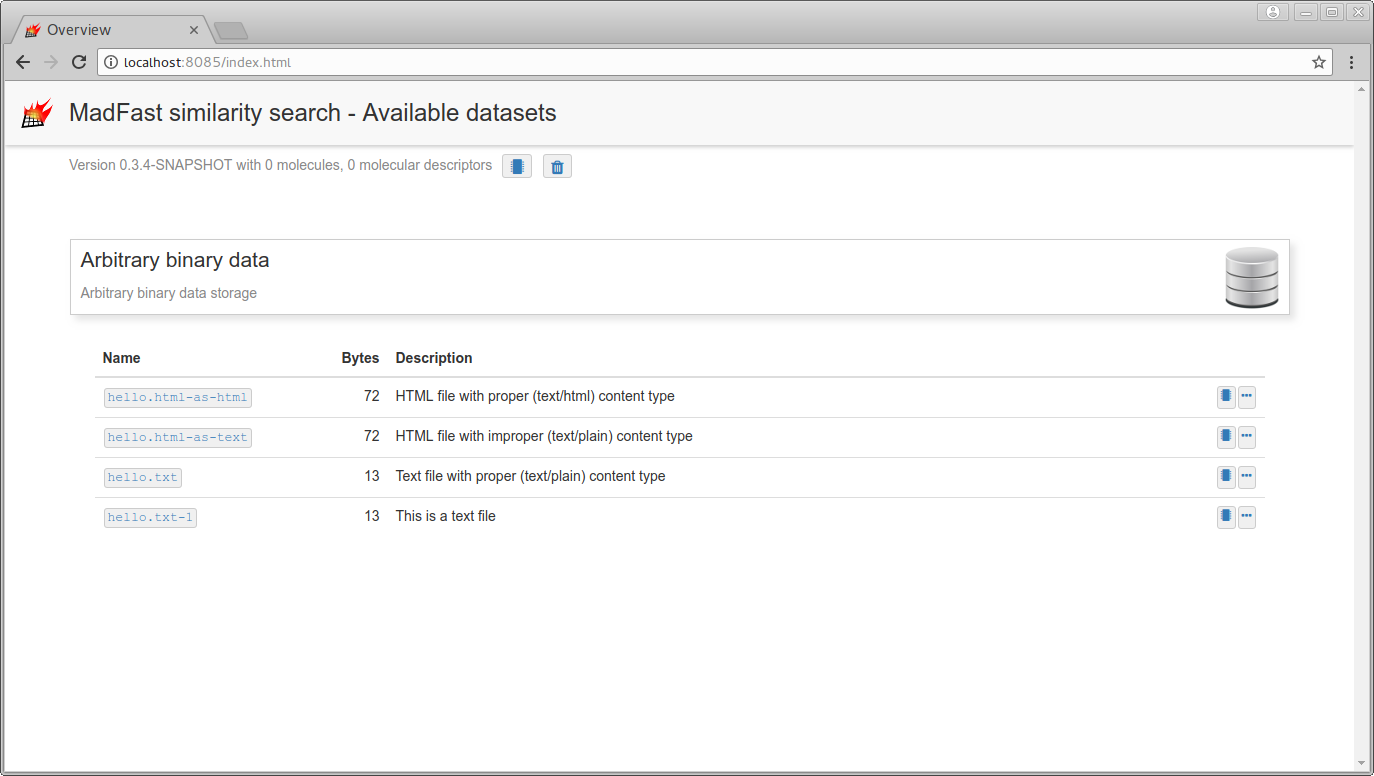Click the chip icon for hello.html-as-html

coord(1225,397)
